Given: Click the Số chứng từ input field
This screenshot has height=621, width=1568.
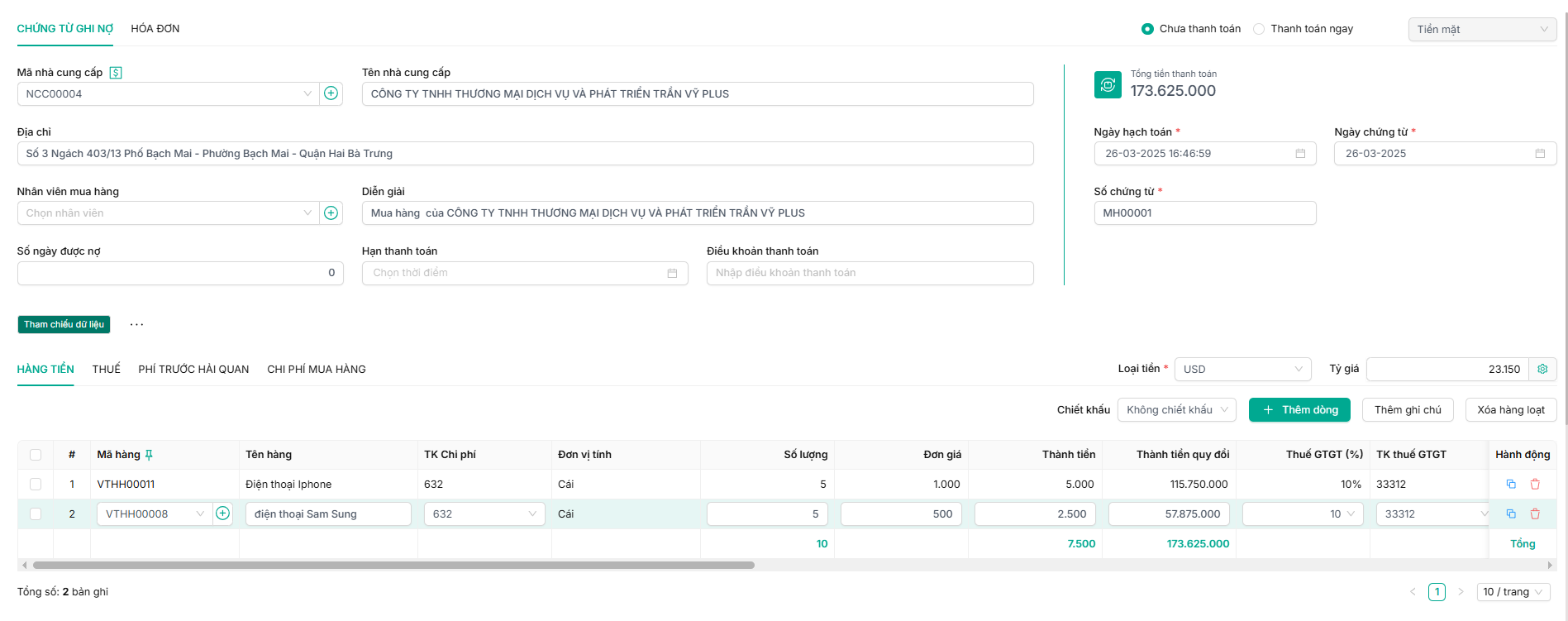Looking at the screenshot, I should pyautogui.click(x=1204, y=213).
